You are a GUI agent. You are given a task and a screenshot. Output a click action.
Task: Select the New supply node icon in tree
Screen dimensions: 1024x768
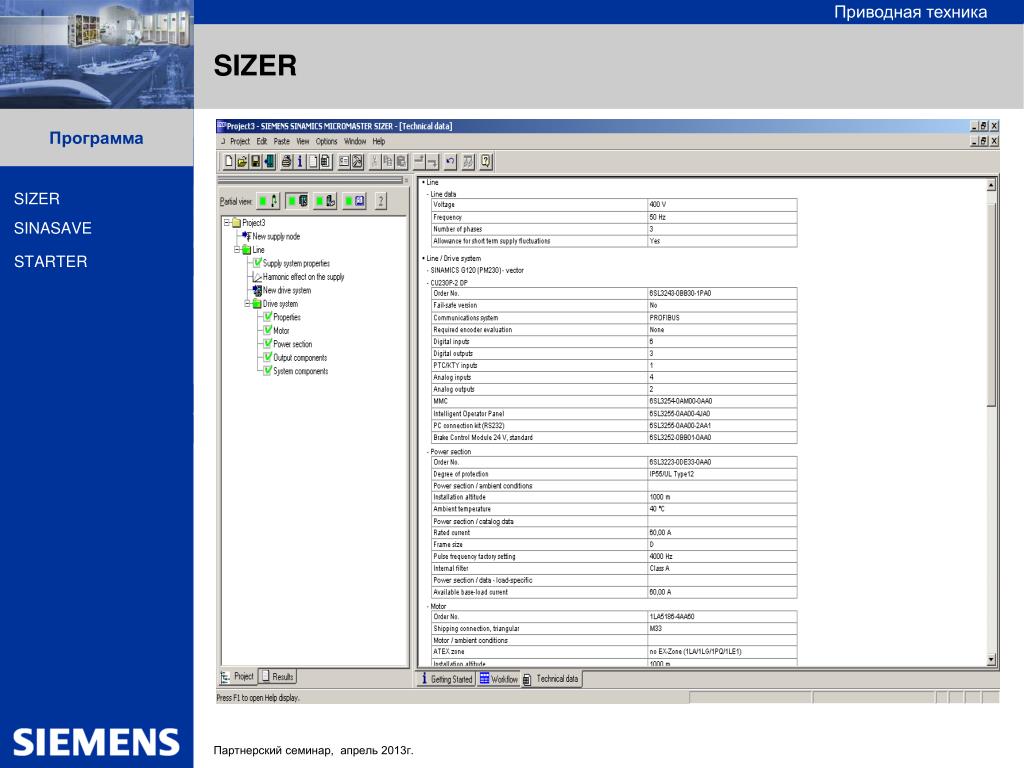coord(246,236)
